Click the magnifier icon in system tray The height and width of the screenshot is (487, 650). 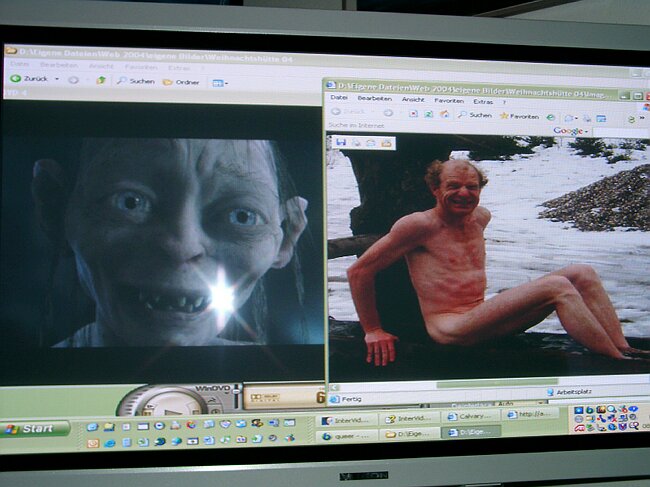(x=610, y=409)
